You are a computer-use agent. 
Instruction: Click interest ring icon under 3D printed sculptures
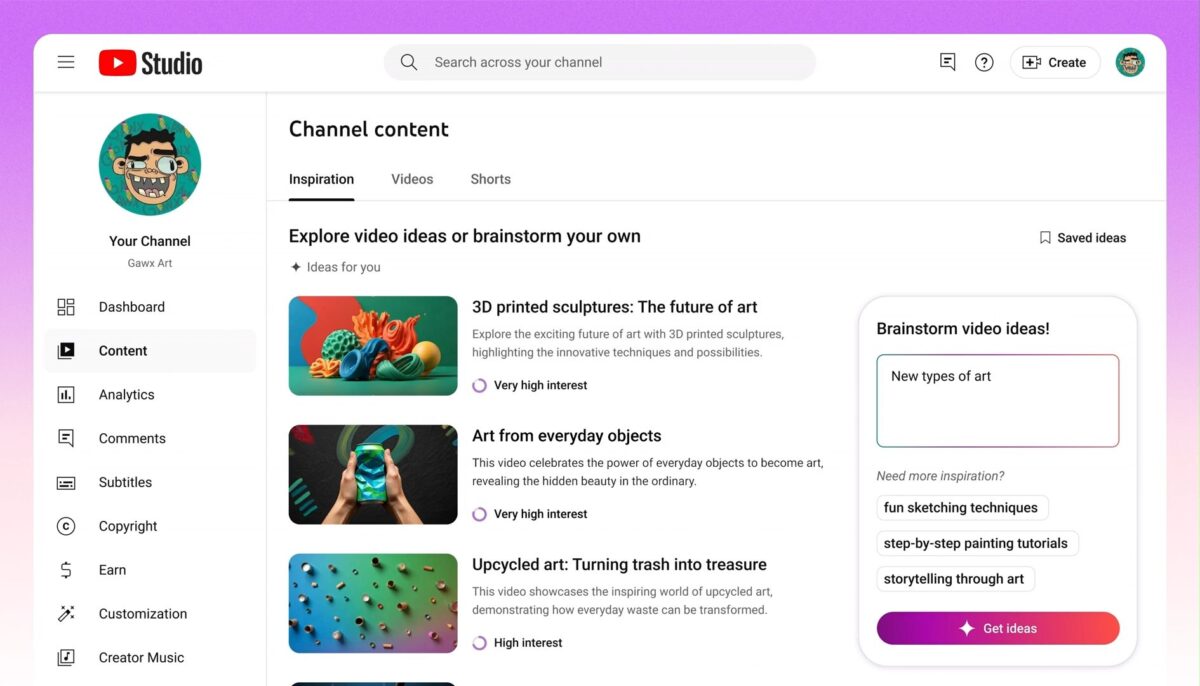click(479, 385)
